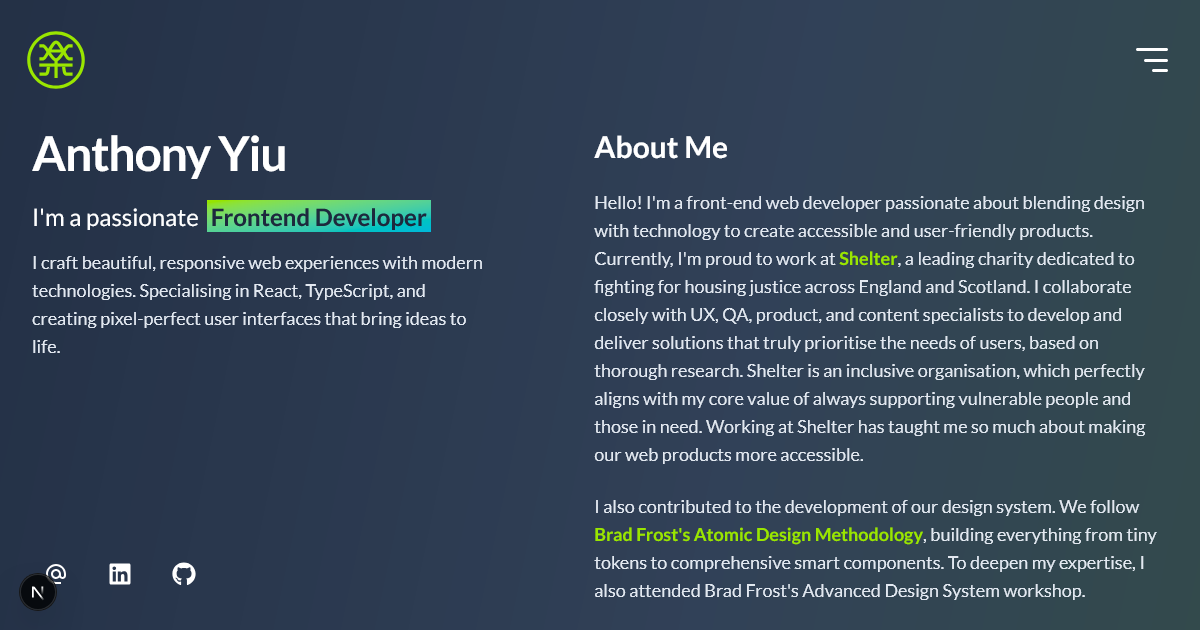The image size is (1200, 630).
Task: Contact Anthony using the mail icon
Action: coord(56,573)
